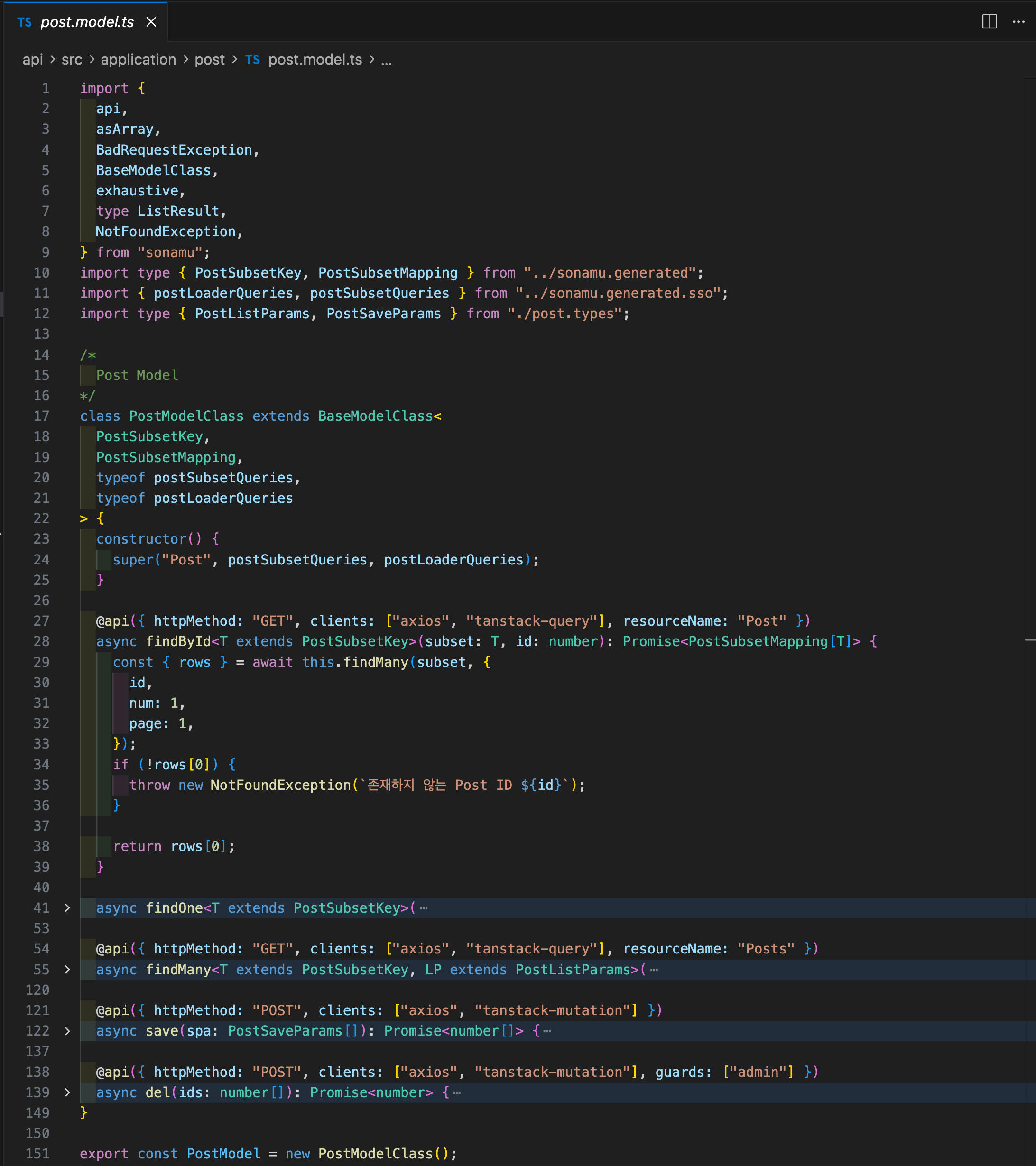Click the api breadcrumb segment
The height and width of the screenshot is (1166, 1036).
(x=33, y=60)
